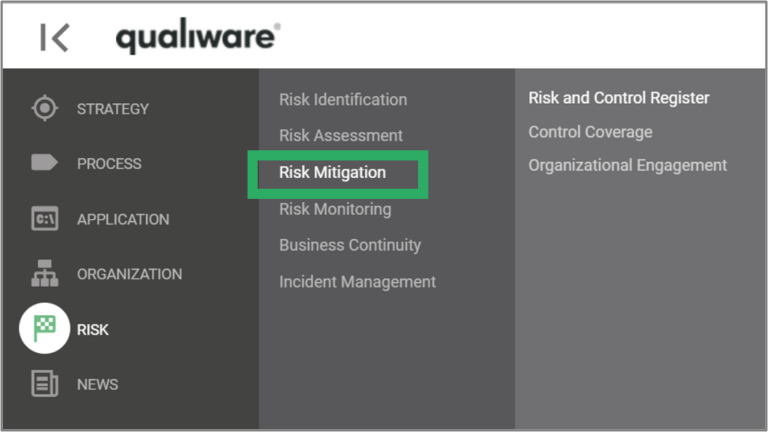Image resolution: width=768 pixels, height=432 pixels.
Task: Choose the highlighted Risk Mitigation item
Action: click(x=332, y=172)
